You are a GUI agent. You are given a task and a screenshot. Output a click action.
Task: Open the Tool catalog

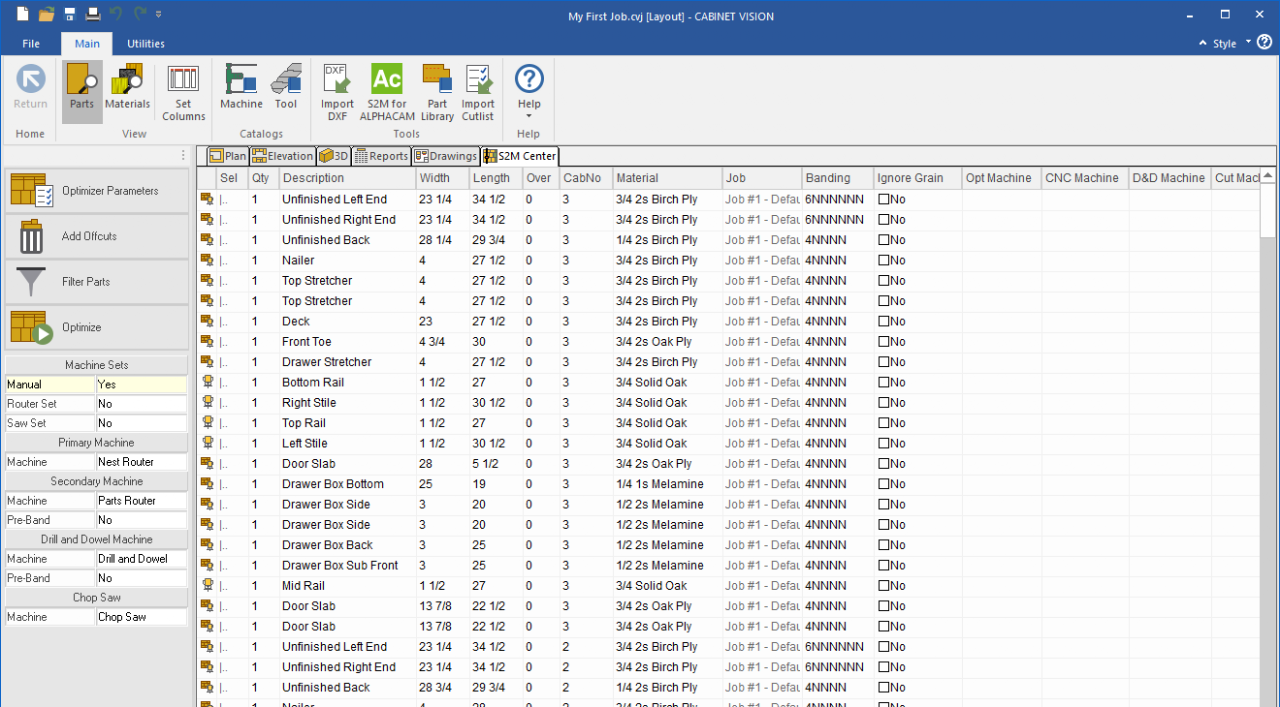(286, 87)
